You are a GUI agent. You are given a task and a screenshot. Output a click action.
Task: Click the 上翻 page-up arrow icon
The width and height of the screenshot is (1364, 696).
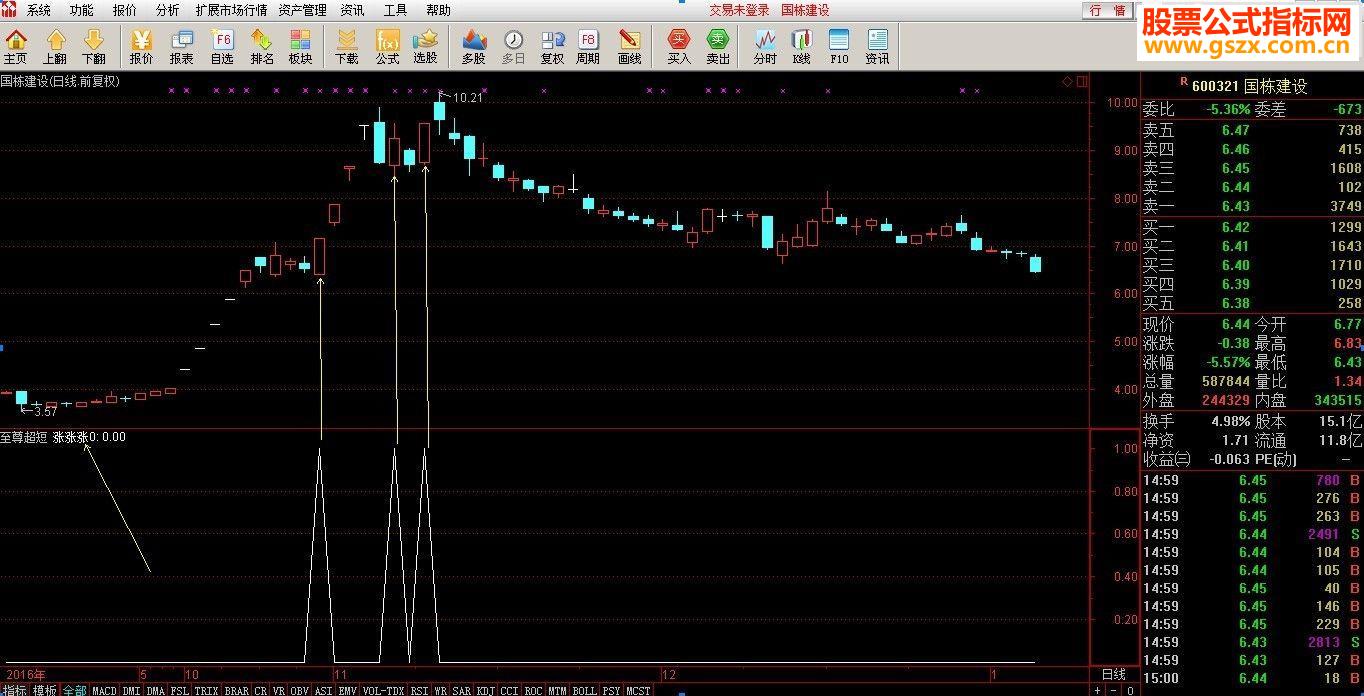click(x=55, y=46)
